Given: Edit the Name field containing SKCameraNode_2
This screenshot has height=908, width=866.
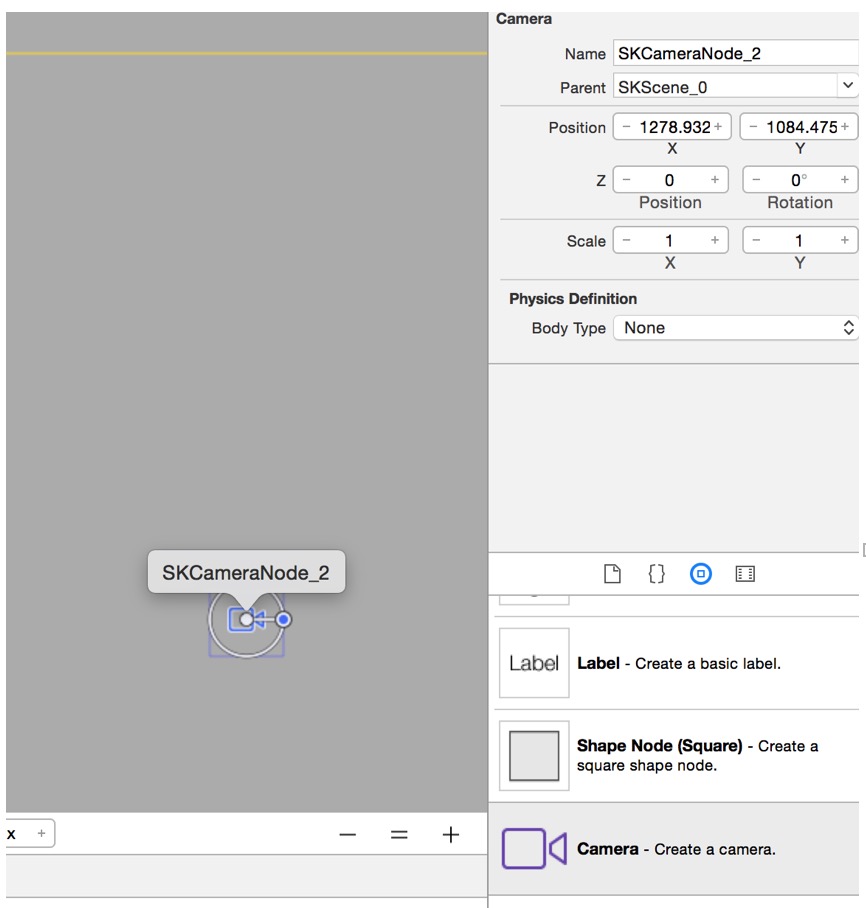Looking at the screenshot, I should tap(735, 52).
